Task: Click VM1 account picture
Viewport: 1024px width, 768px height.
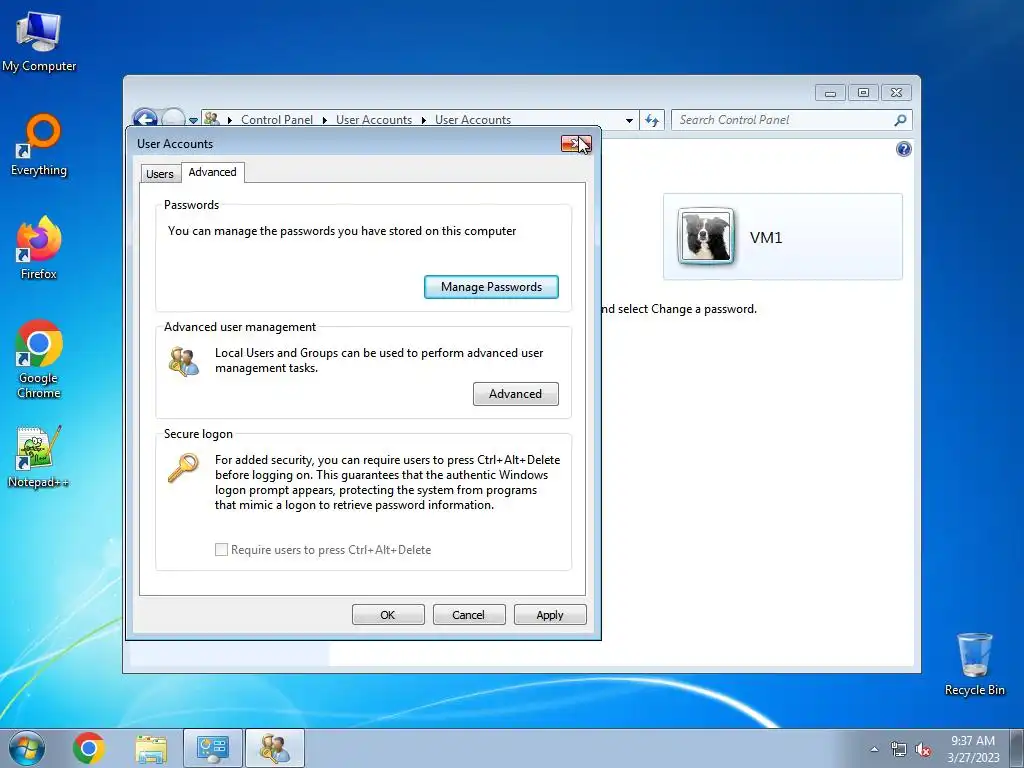Action: [705, 236]
